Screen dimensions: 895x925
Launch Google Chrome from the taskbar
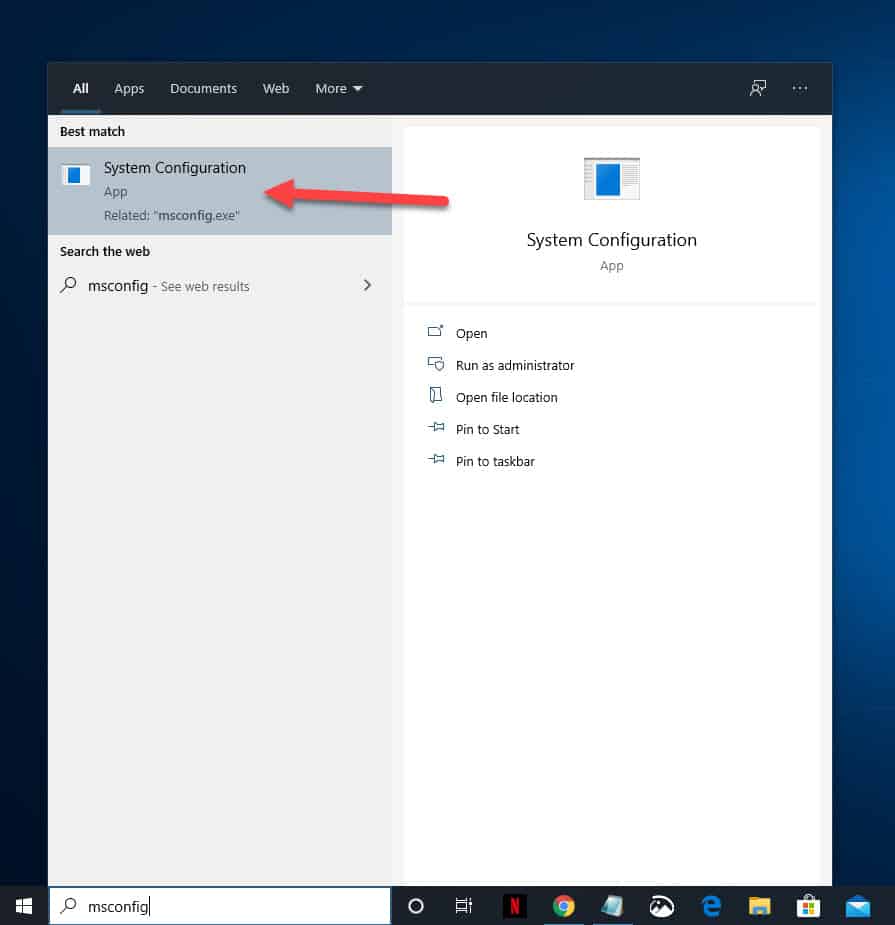pyautogui.click(x=563, y=906)
